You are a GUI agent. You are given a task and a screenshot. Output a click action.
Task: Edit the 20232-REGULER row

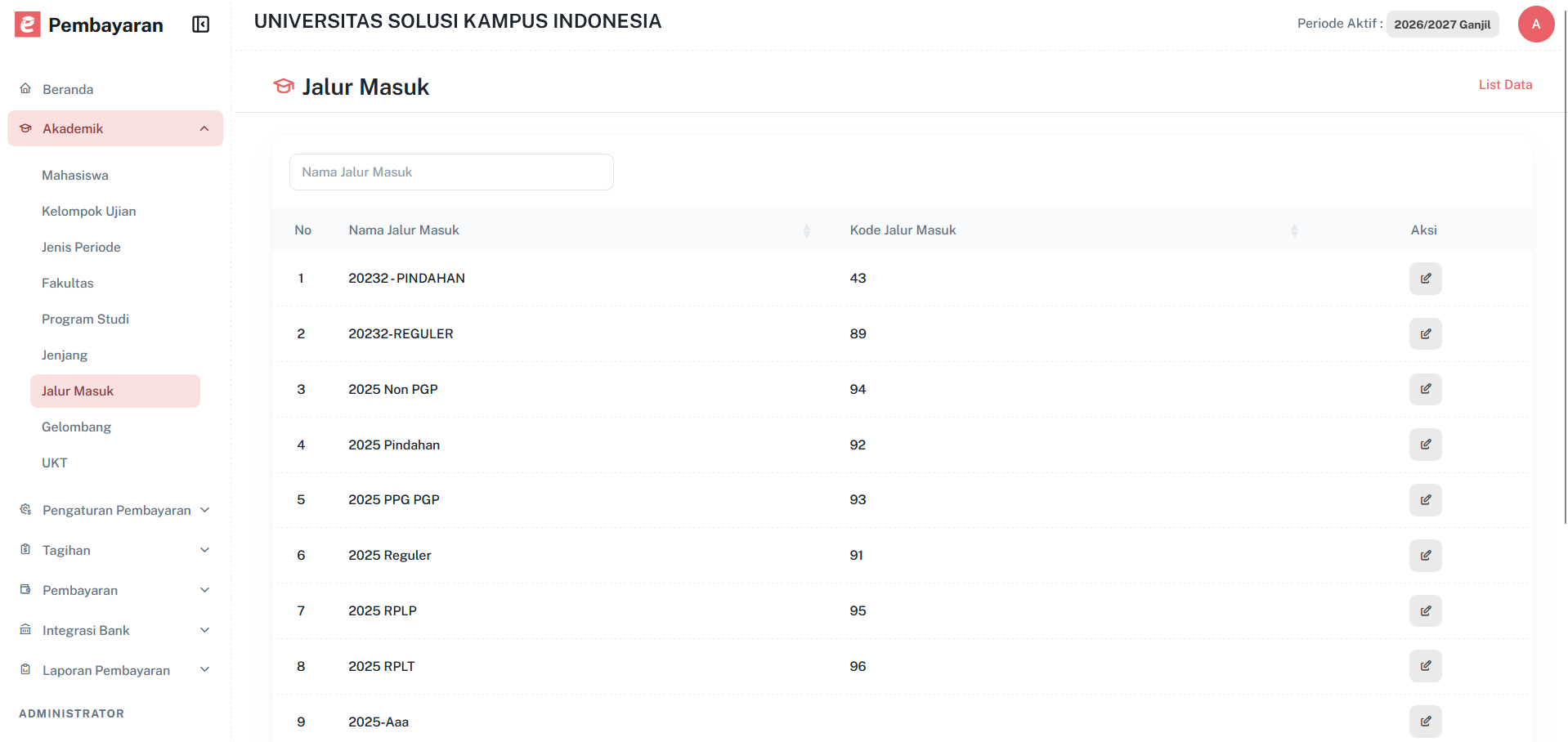click(x=1425, y=334)
